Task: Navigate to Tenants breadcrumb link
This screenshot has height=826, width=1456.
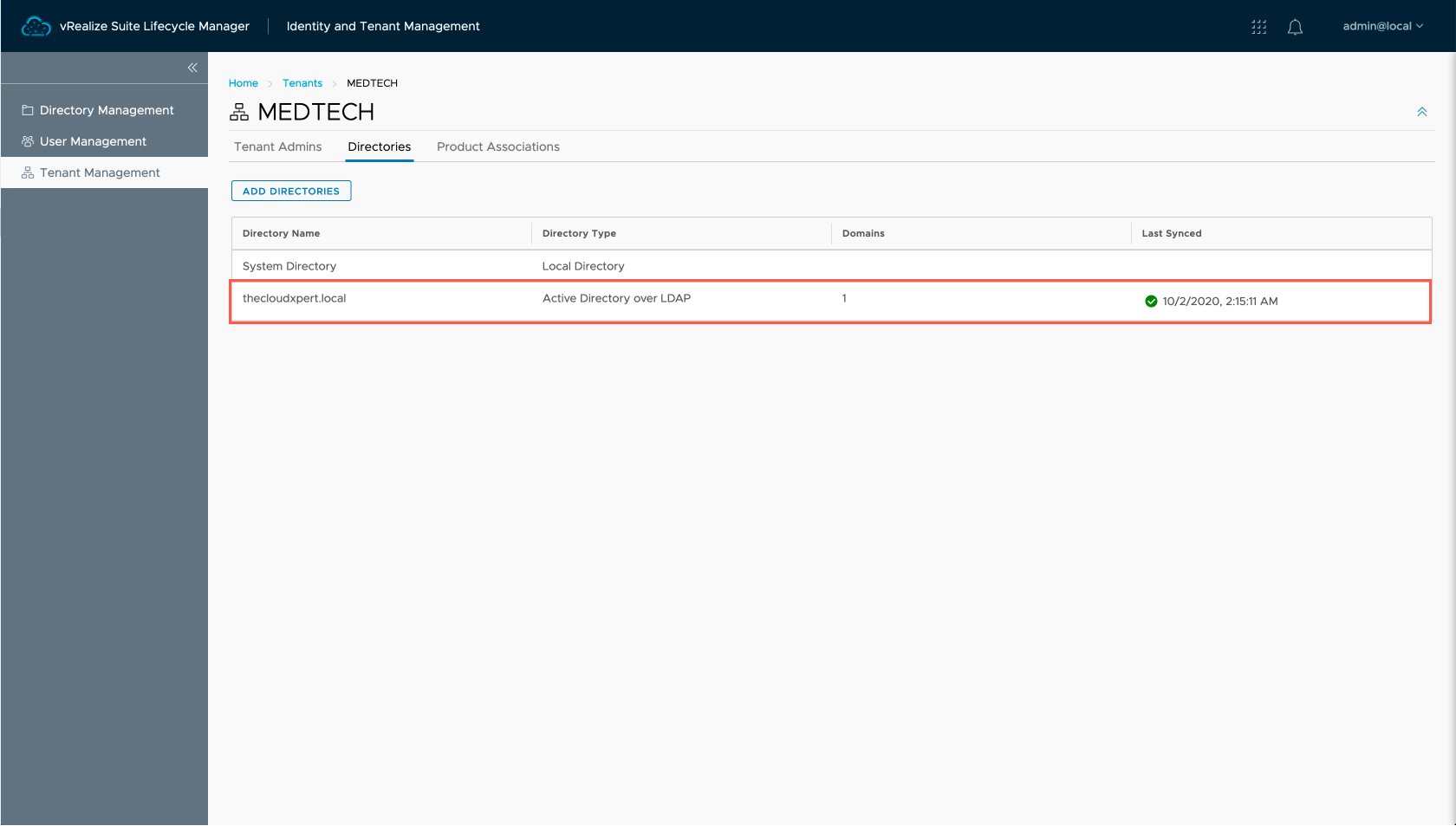Action: 302,83
